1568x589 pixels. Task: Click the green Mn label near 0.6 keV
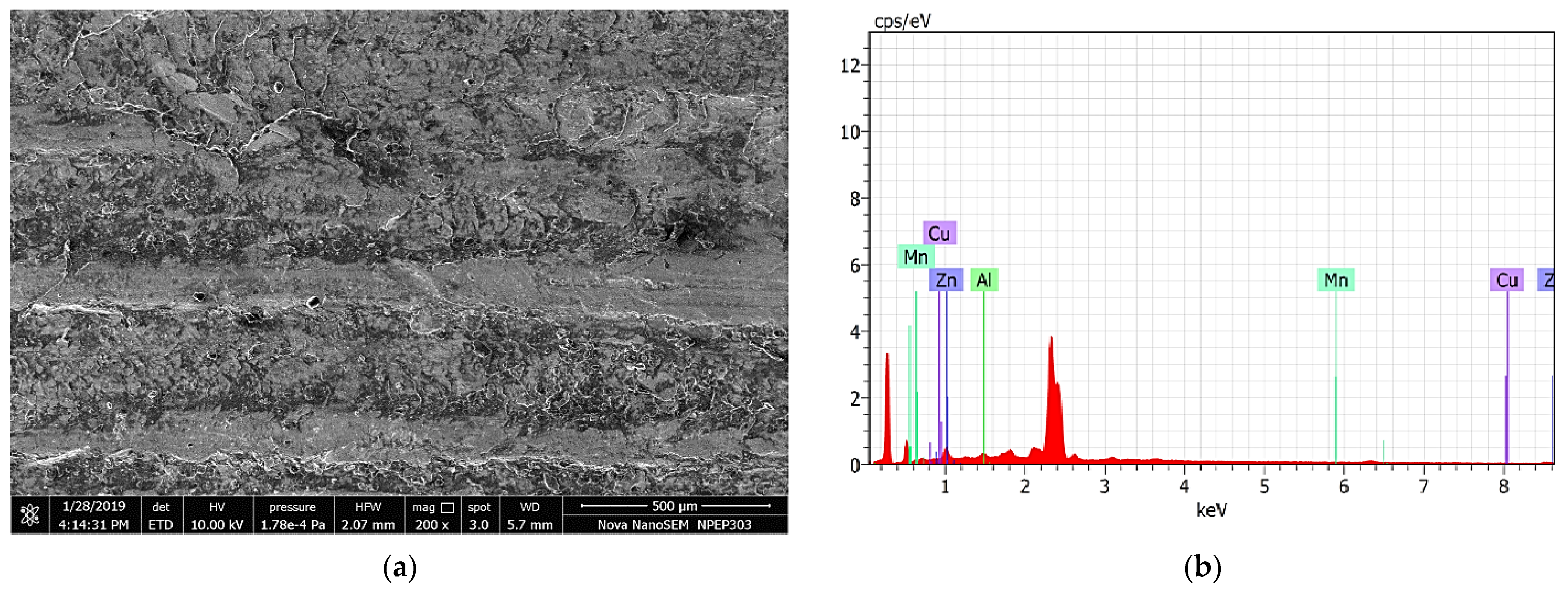click(916, 257)
